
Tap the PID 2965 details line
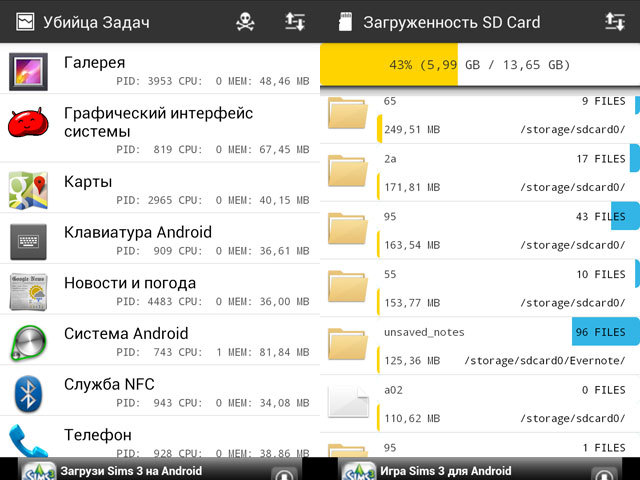coord(213,200)
